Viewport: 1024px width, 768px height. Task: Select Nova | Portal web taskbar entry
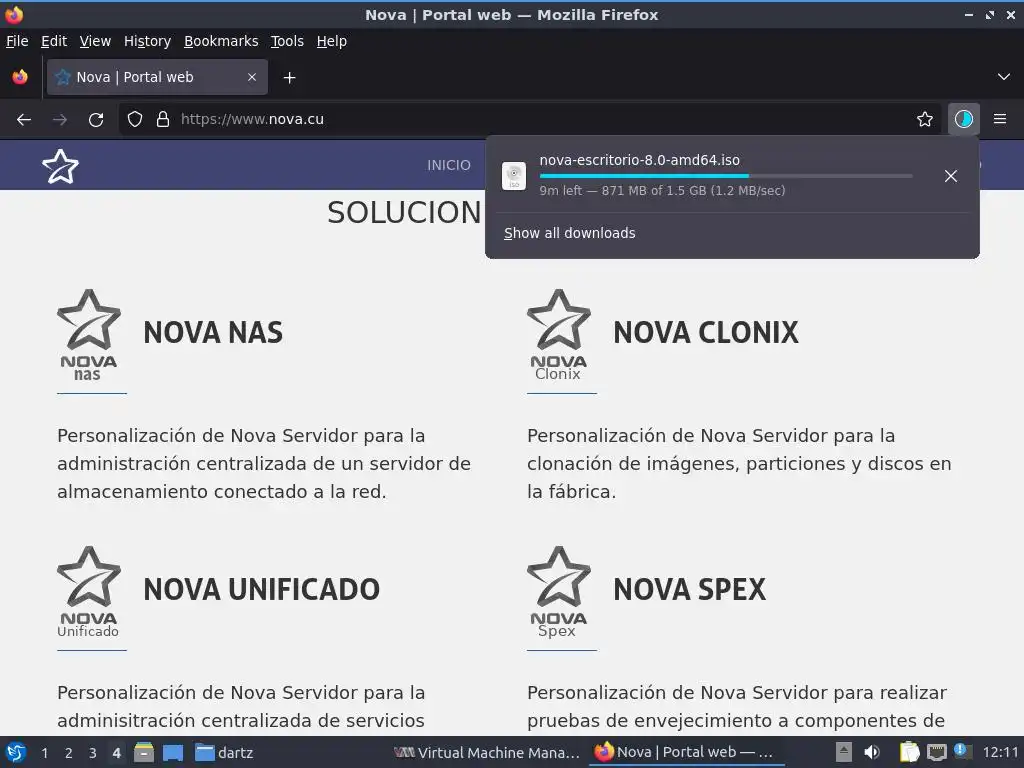point(684,752)
